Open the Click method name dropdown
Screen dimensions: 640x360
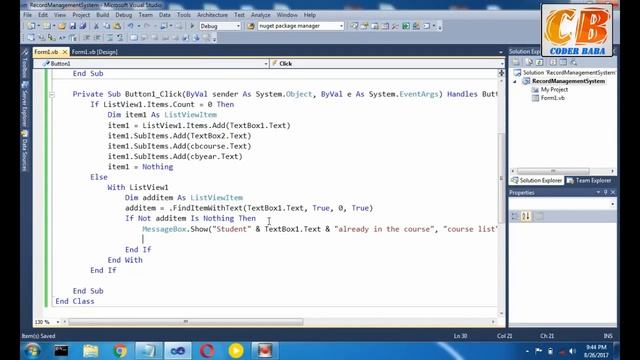pyautogui.click(x=502, y=64)
